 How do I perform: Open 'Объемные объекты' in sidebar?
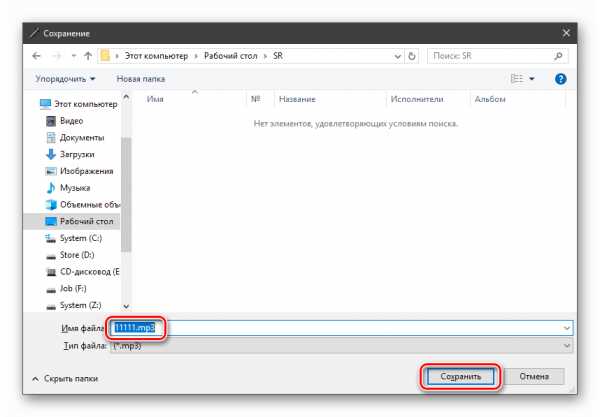point(90,205)
